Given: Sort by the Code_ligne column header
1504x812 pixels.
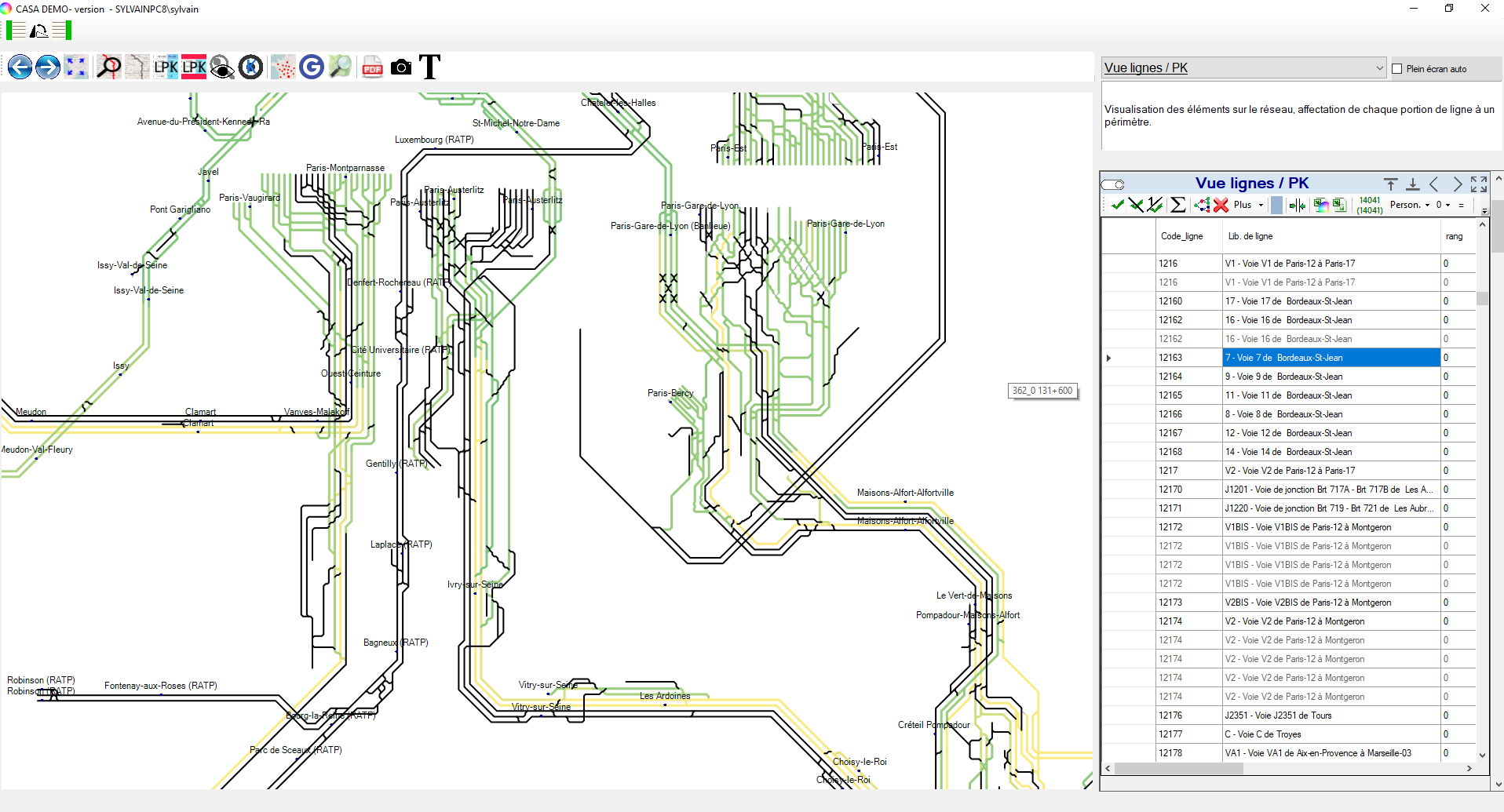Looking at the screenshot, I should coord(1181,236).
